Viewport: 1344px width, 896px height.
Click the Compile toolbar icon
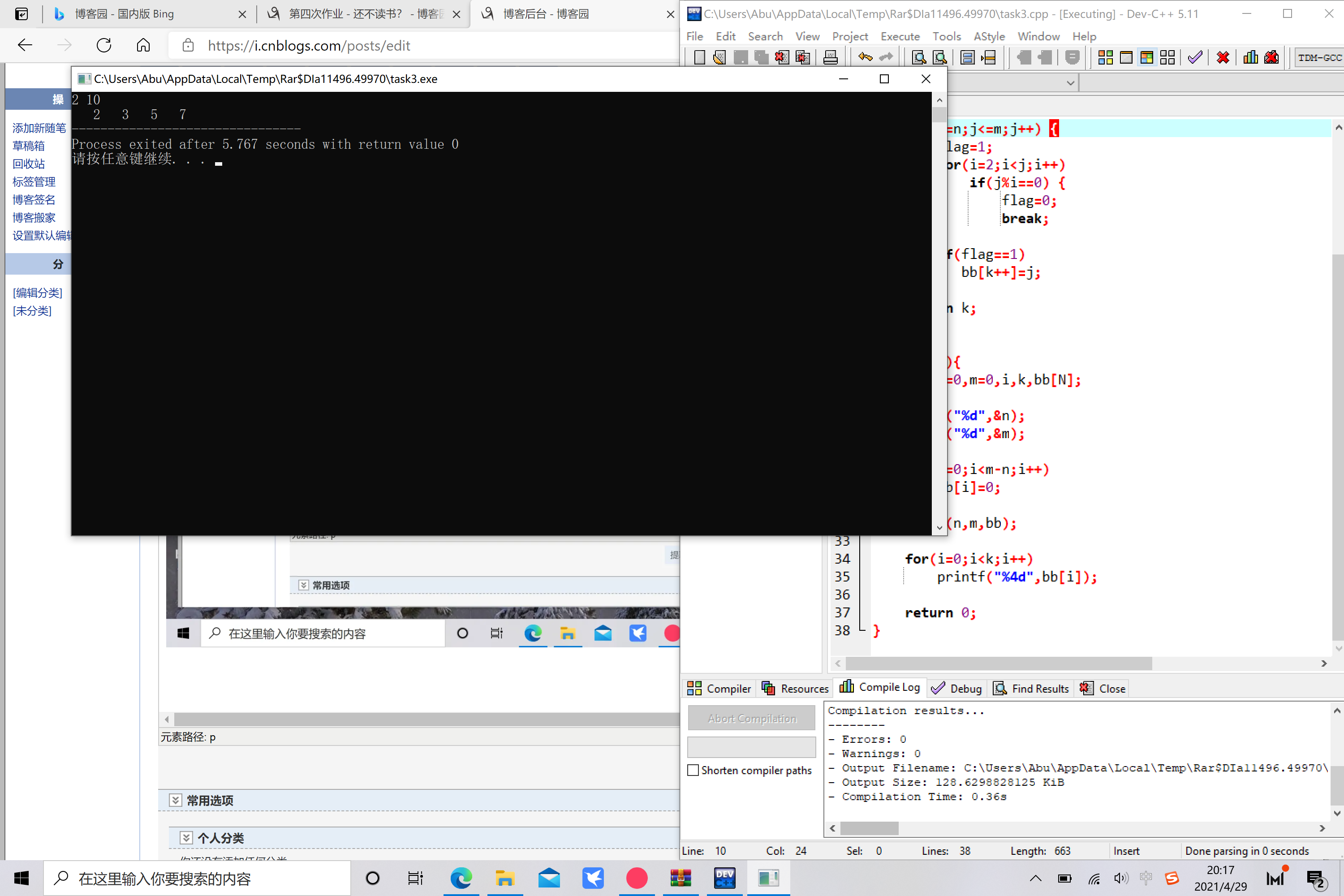coord(1105,57)
